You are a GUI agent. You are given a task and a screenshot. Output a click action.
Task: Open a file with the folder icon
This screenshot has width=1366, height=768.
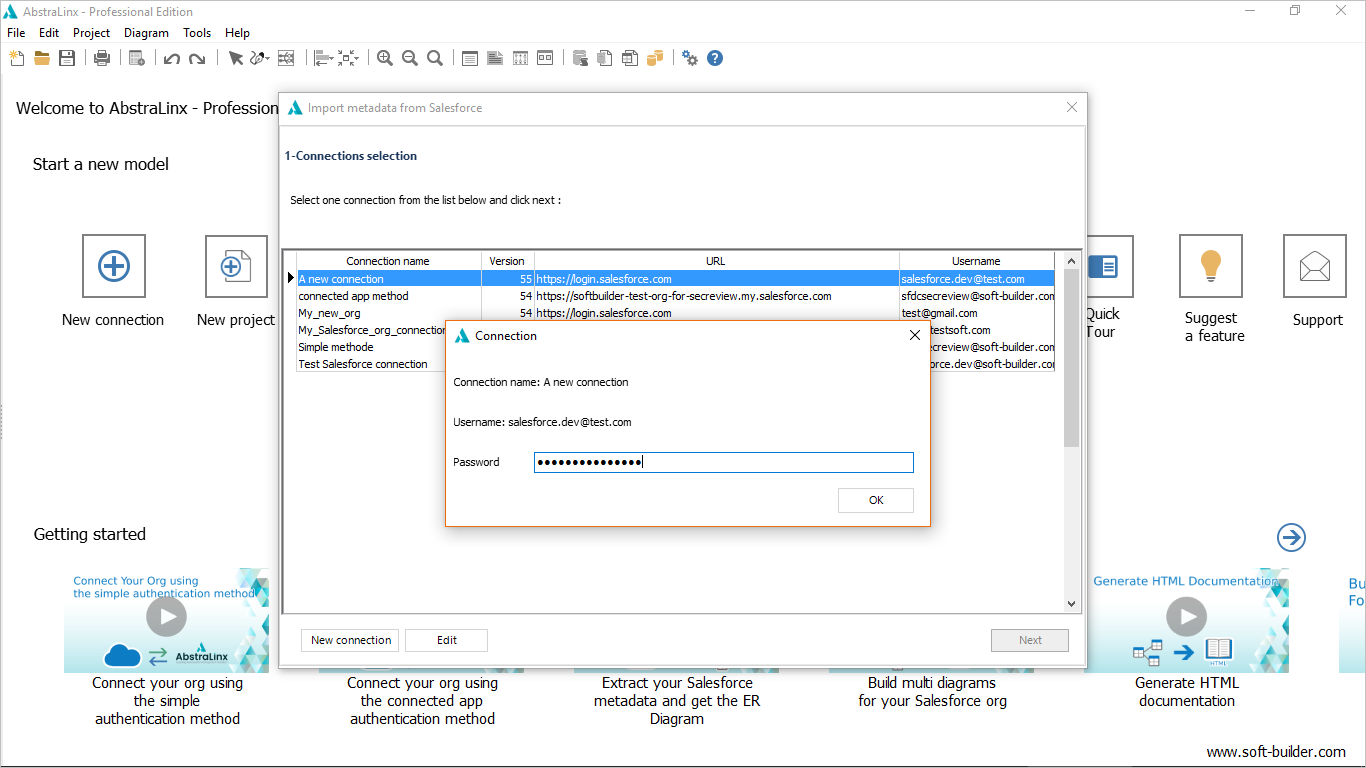pos(42,58)
